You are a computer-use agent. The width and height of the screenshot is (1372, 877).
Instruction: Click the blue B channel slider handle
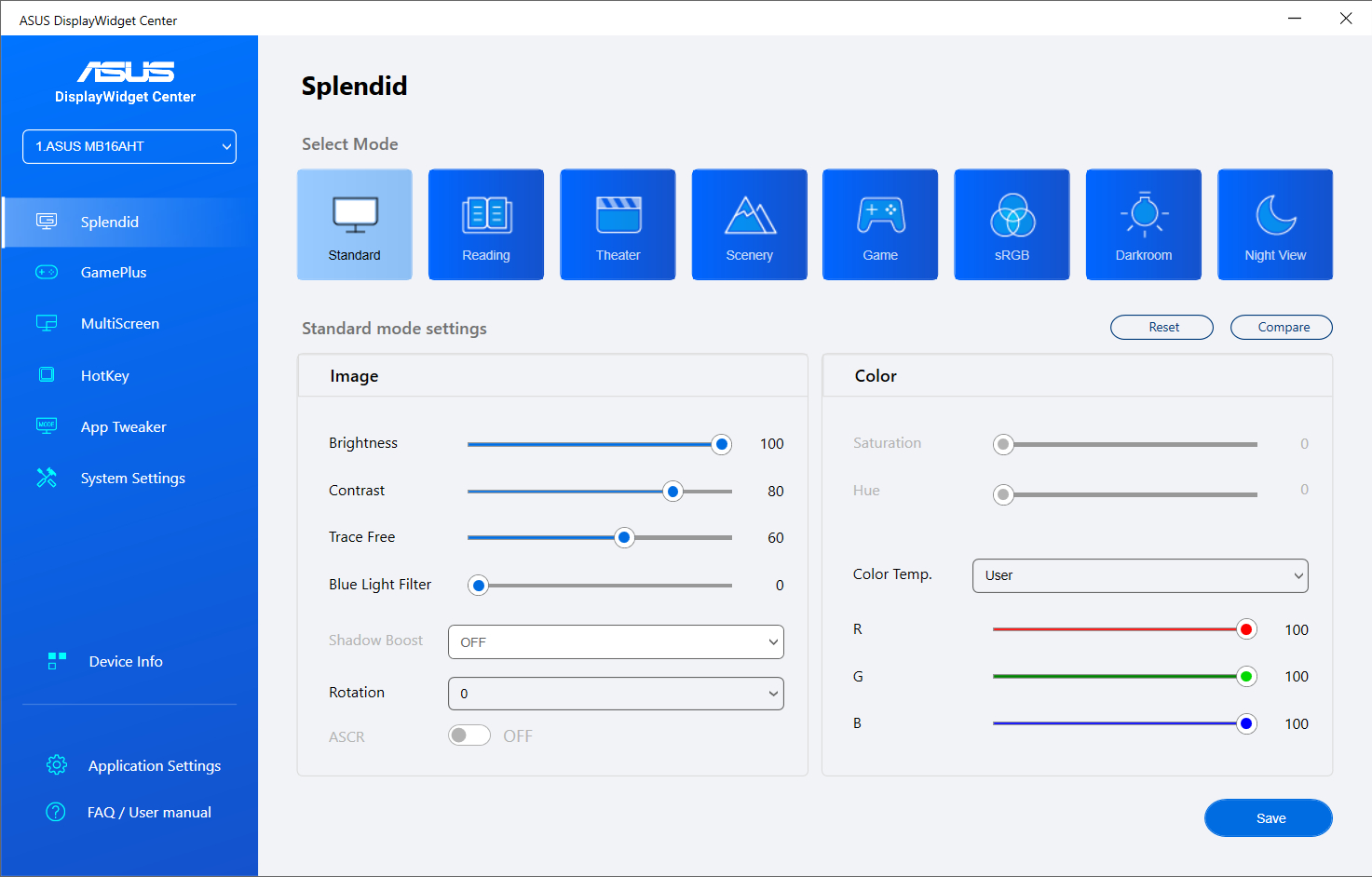tap(1246, 723)
